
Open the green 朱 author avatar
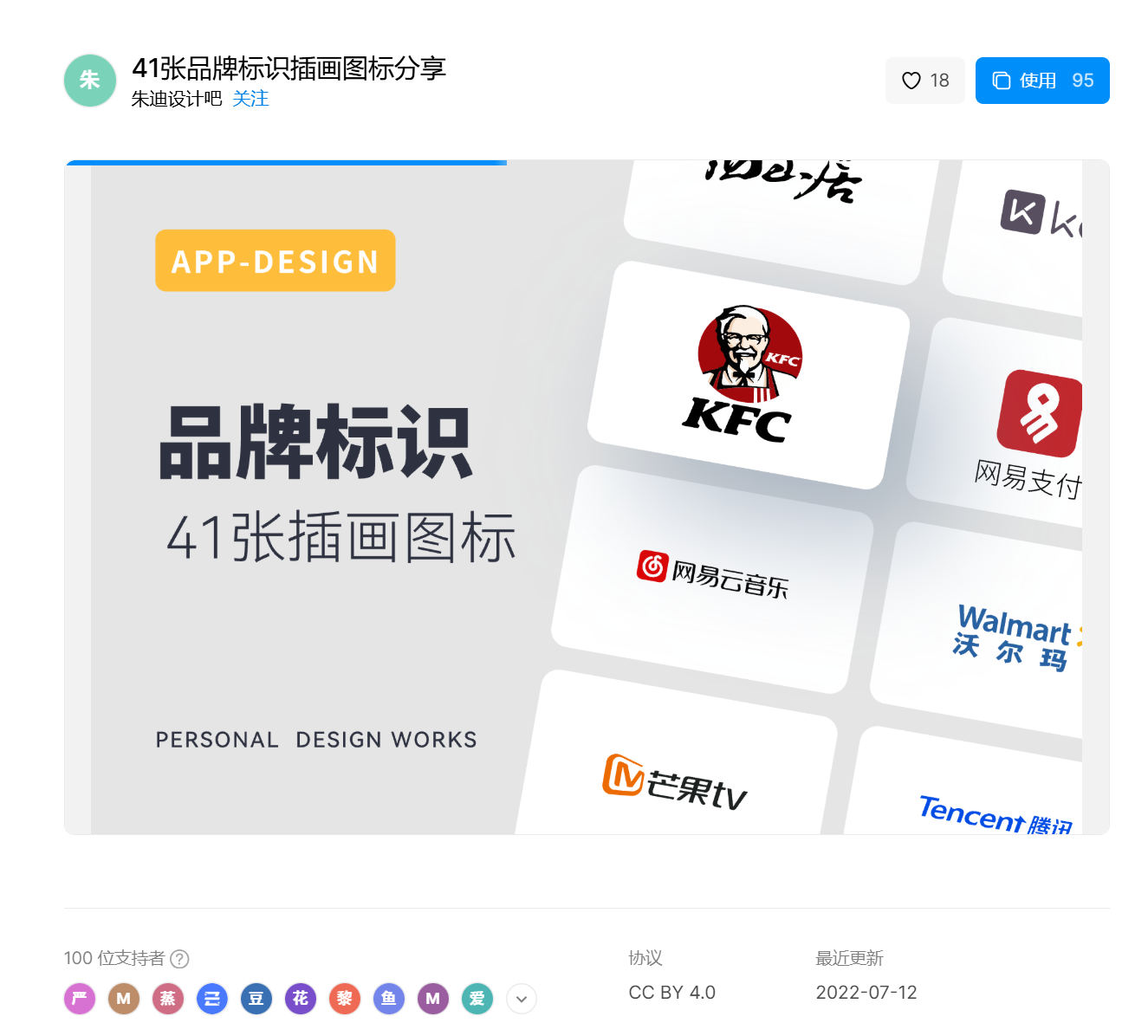click(x=90, y=81)
